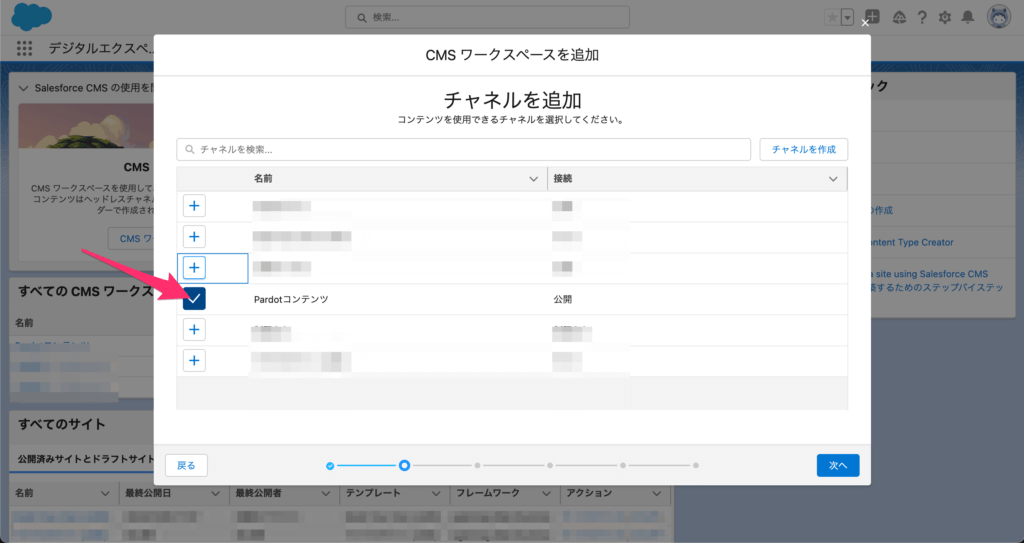This screenshot has width=1024, height=543.
Task: Open the Trailhead guidance icon
Action: [899, 18]
